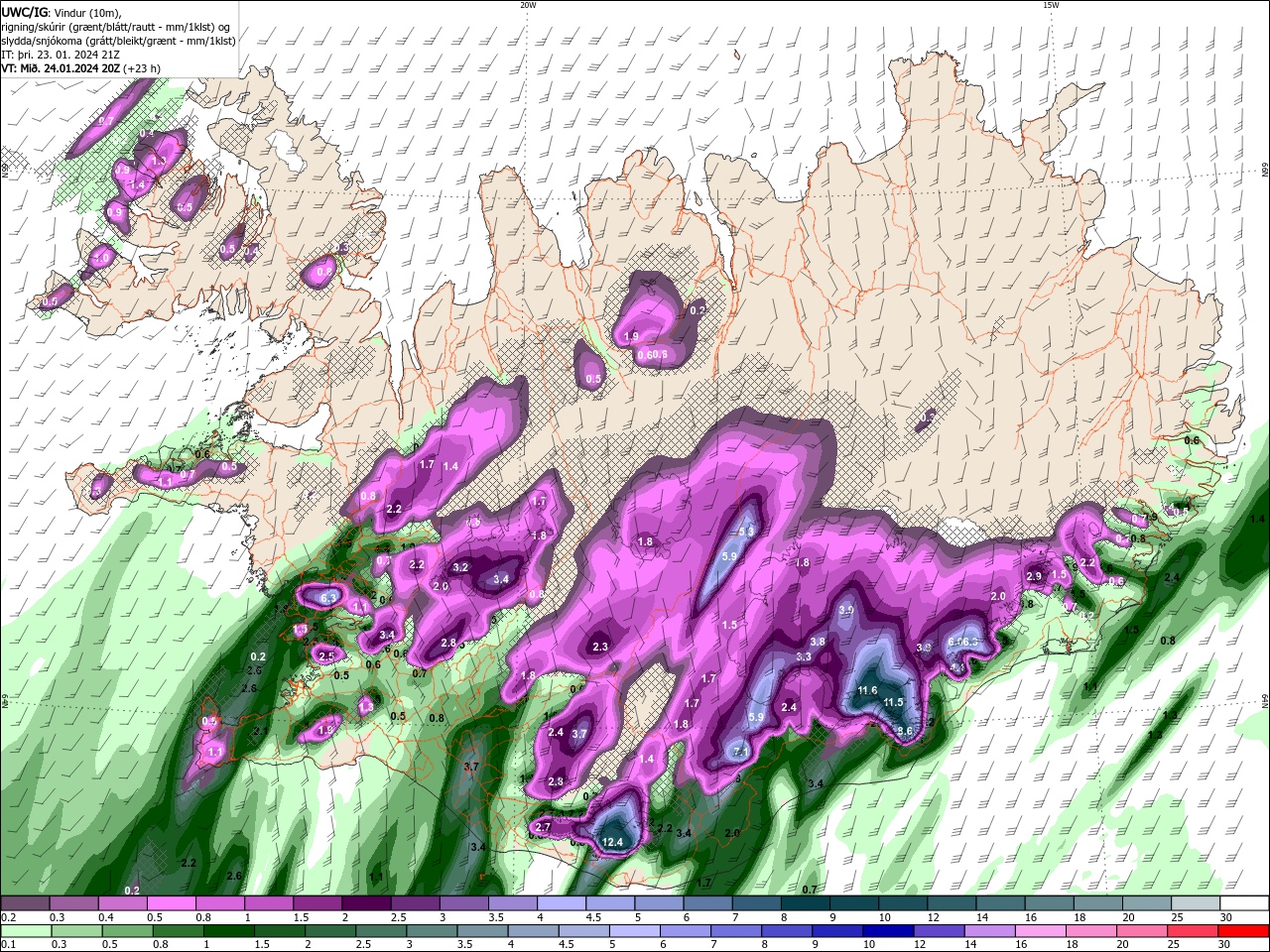This screenshot has width=1270, height=952.
Task: Click the pale lavender 4–4.5 snow legend swatch
Action: coord(562,903)
